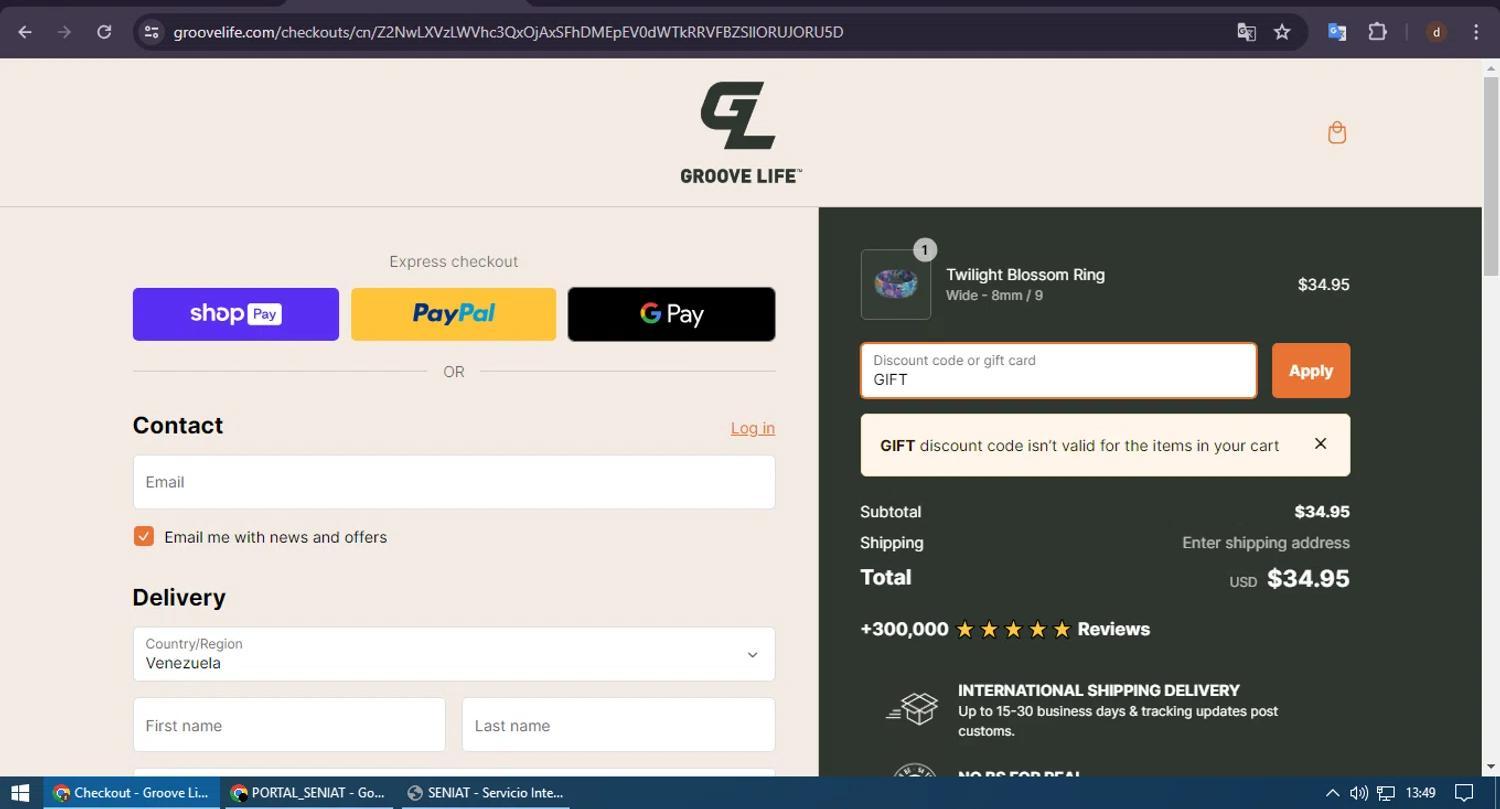Image resolution: width=1500 pixels, height=809 pixels.
Task: Click the Twilight Blossom Ring product name
Action: (x=1025, y=275)
